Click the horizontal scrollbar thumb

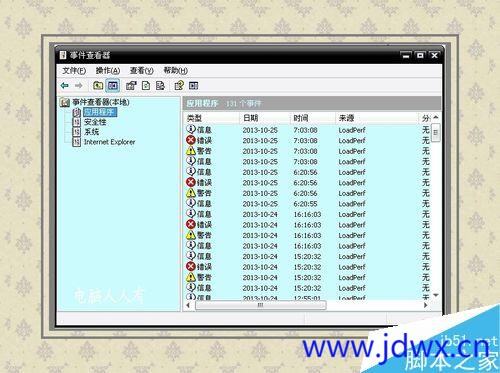pos(260,305)
